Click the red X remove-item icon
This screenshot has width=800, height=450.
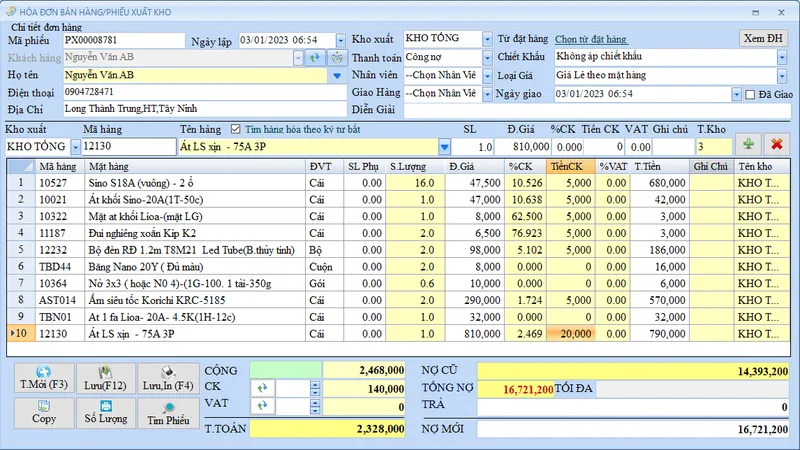coord(777,145)
